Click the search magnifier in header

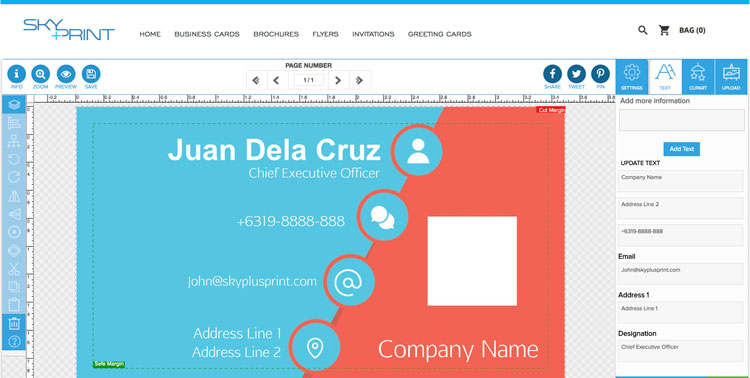coord(643,30)
